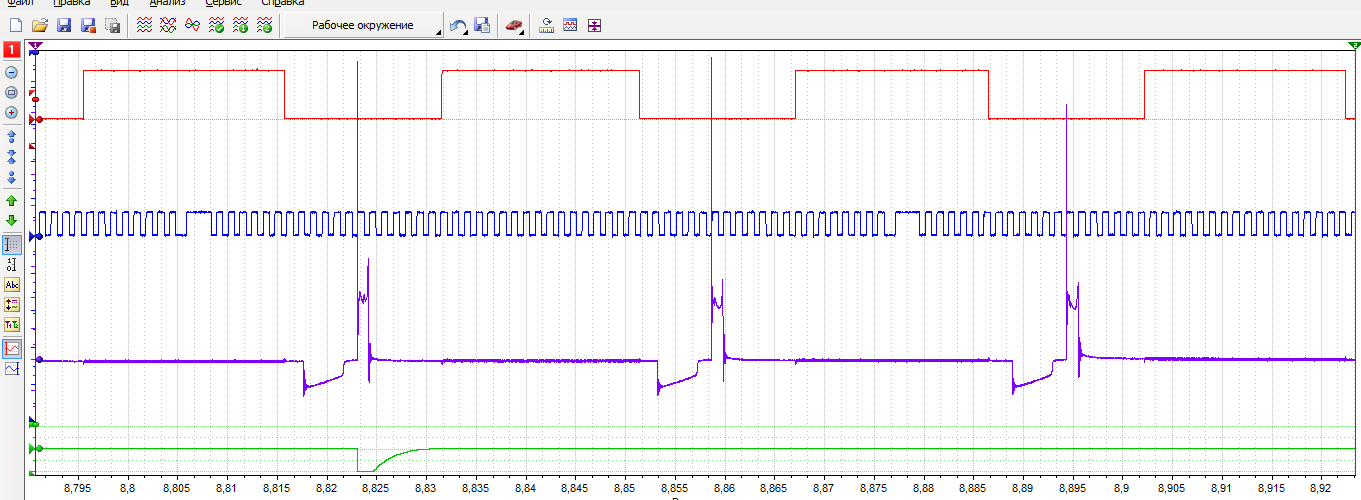The height and width of the screenshot is (500, 1361).
Task: Open the Анализ menu
Action: tap(168, 3)
